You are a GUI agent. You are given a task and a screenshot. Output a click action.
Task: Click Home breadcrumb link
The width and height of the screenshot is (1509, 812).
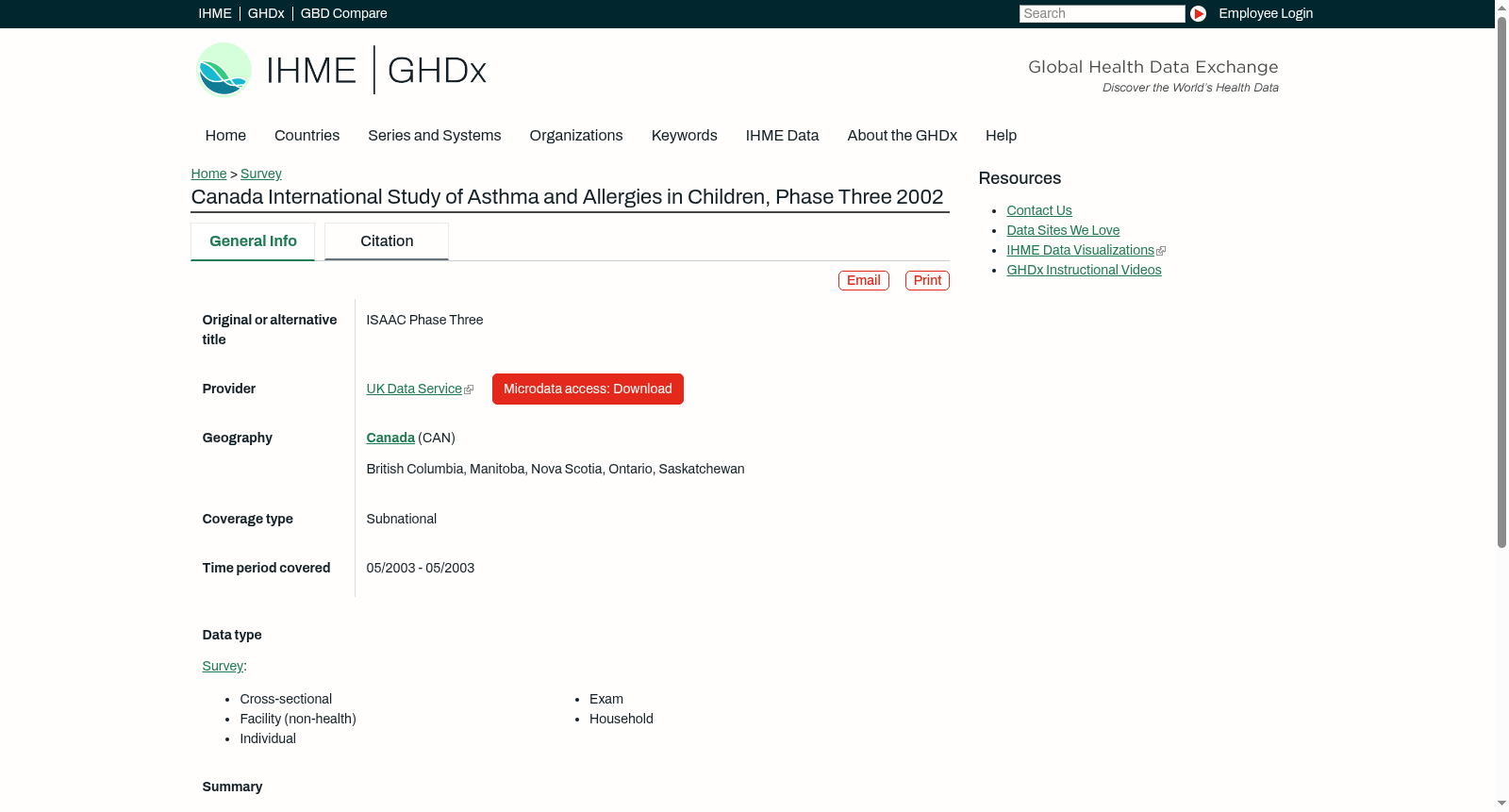click(x=208, y=174)
